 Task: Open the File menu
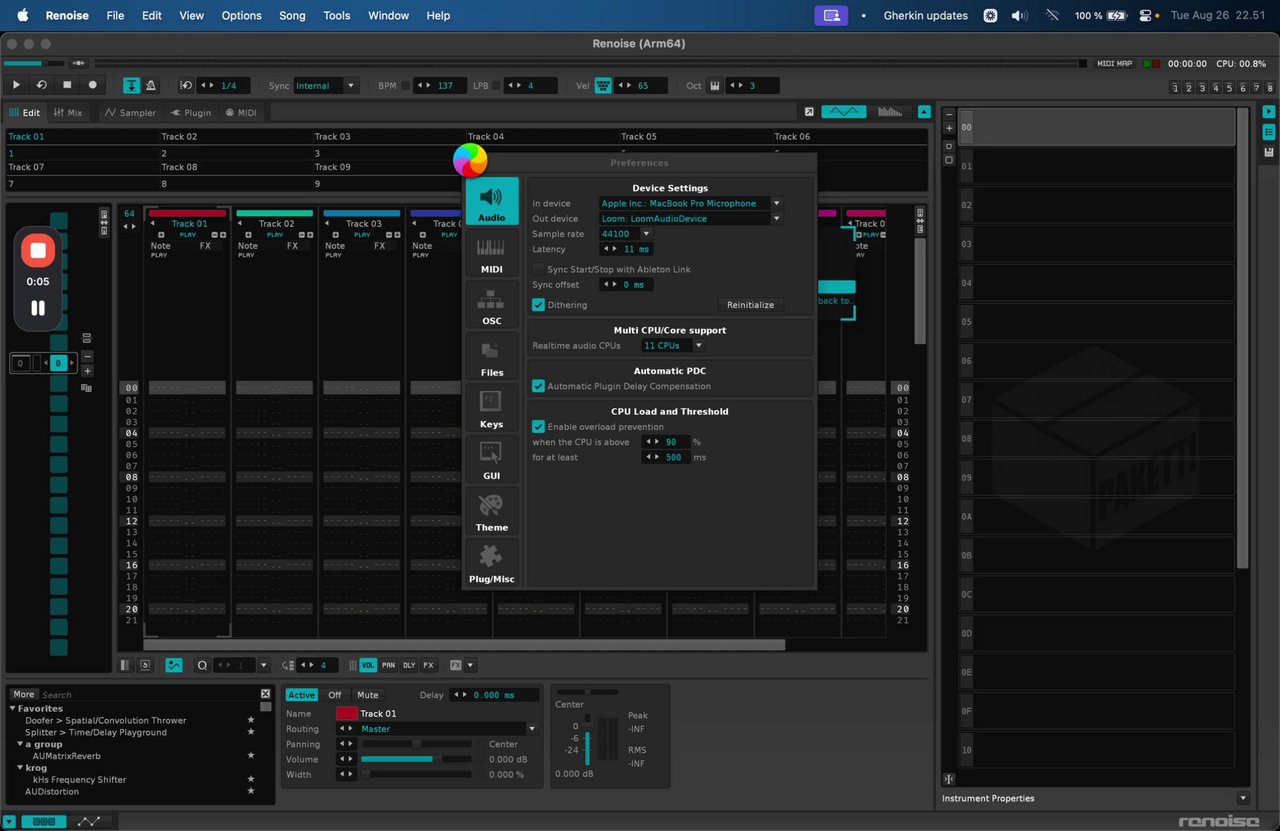[115, 16]
